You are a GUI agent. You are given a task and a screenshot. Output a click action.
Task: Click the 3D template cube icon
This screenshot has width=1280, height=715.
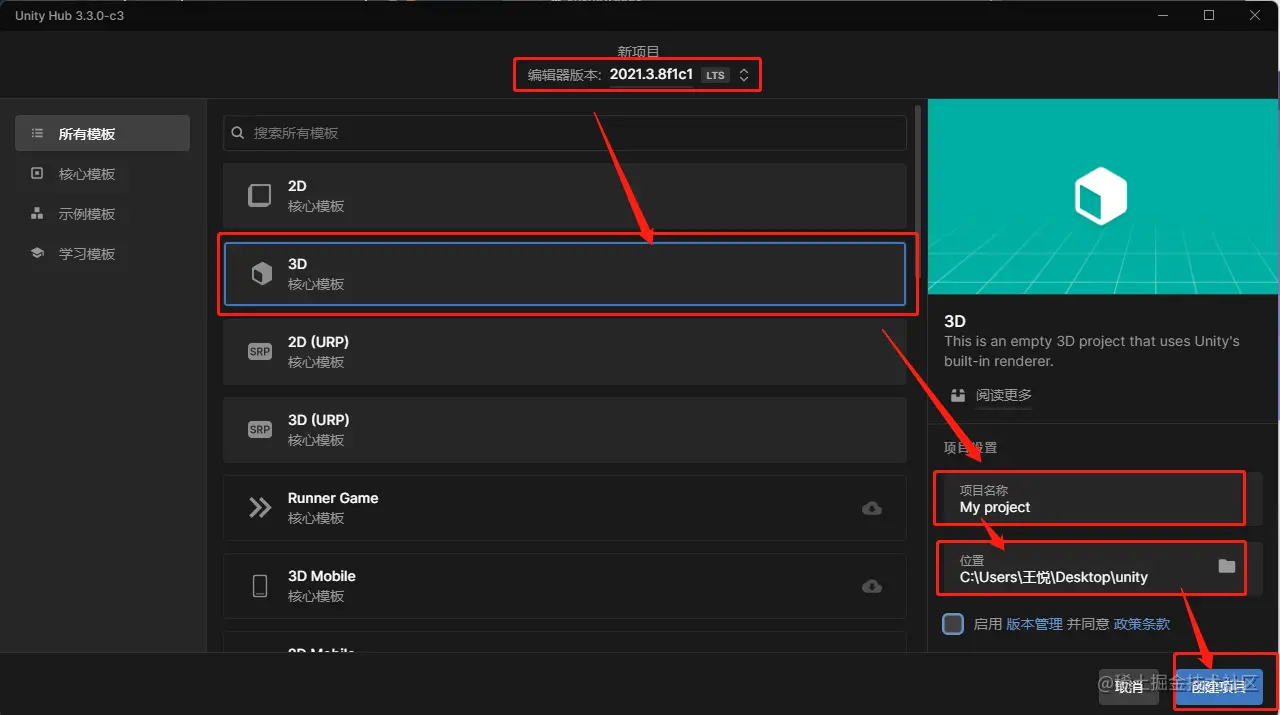pyautogui.click(x=261, y=274)
